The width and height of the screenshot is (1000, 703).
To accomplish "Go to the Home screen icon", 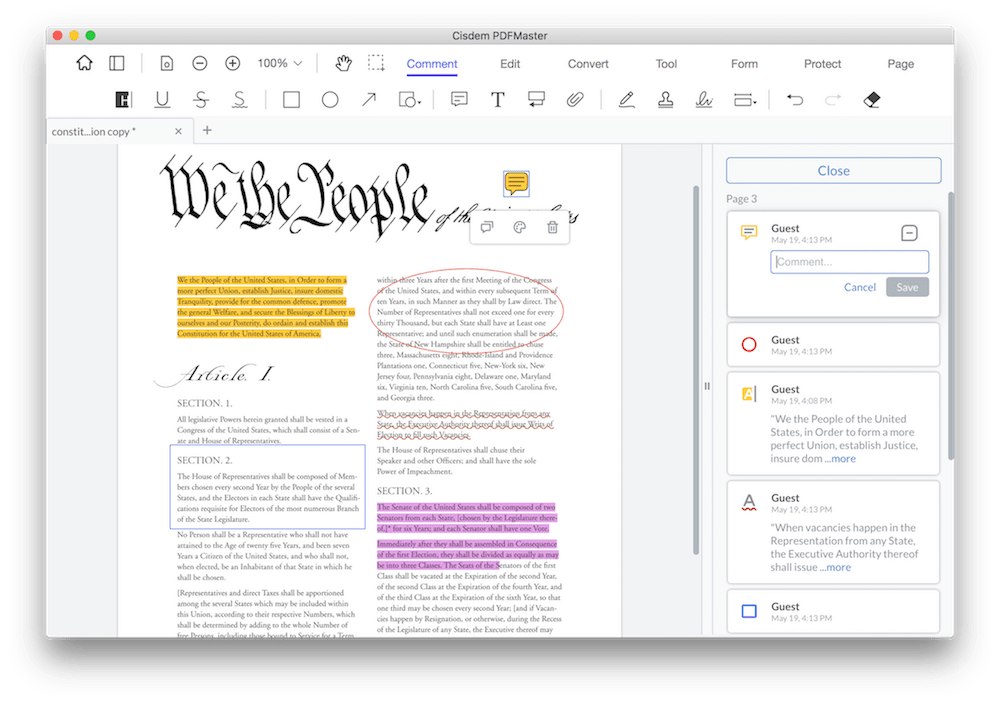I will tap(84, 63).
